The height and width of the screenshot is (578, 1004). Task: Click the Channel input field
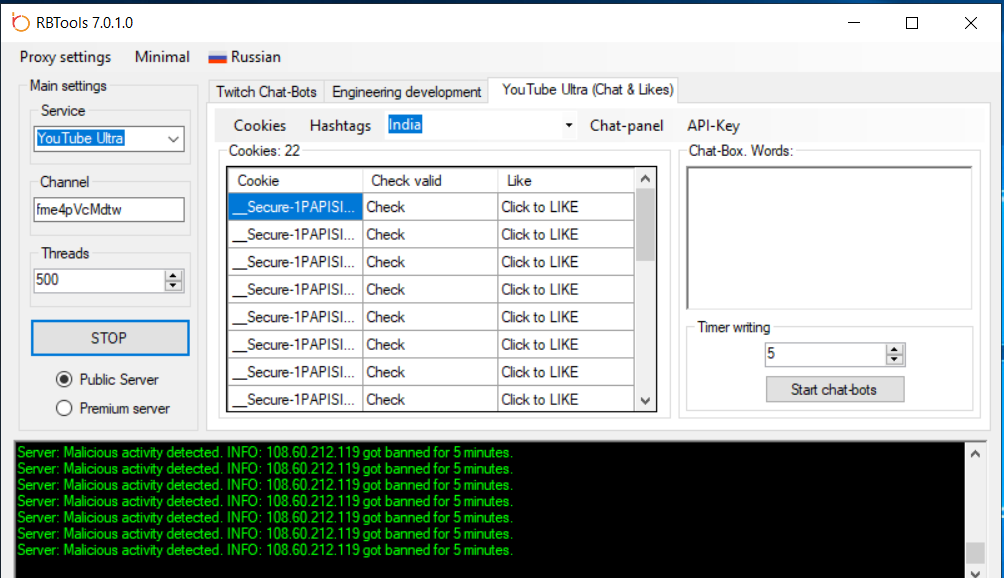108,210
